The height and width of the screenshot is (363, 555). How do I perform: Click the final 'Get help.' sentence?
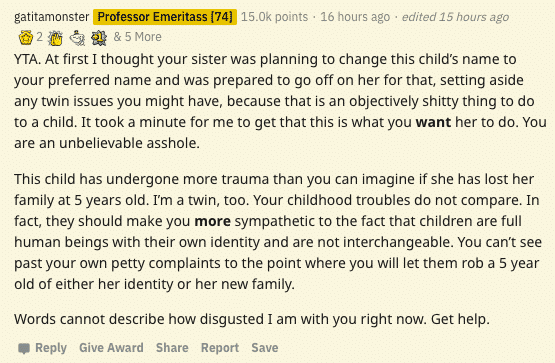460,319
